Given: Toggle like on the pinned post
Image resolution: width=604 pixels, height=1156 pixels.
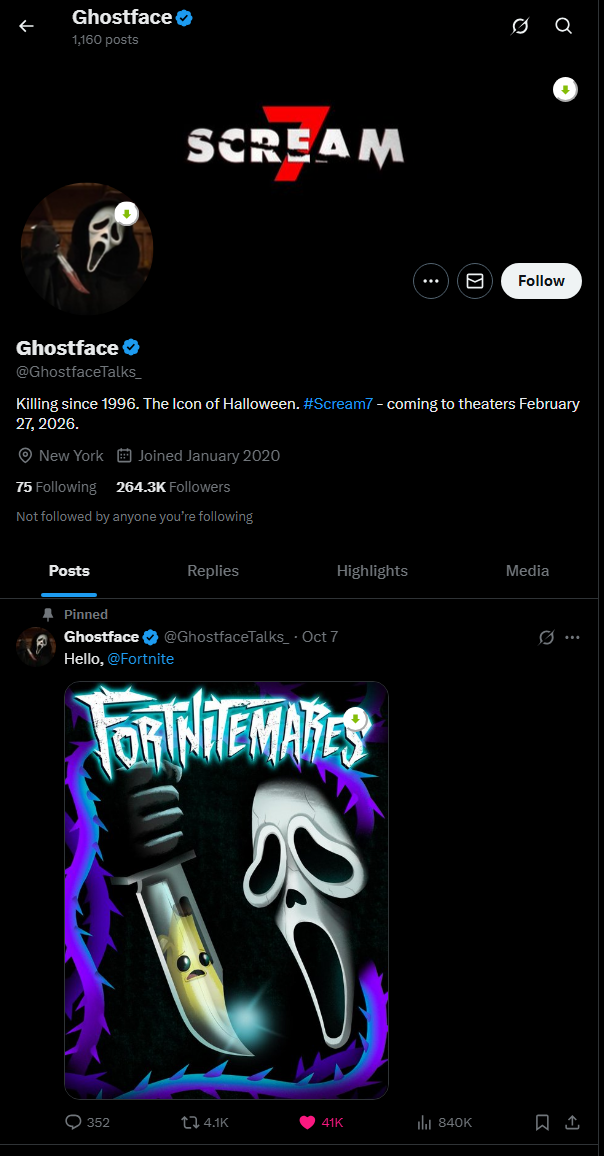Looking at the screenshot, I should (x=322, y=1122).
